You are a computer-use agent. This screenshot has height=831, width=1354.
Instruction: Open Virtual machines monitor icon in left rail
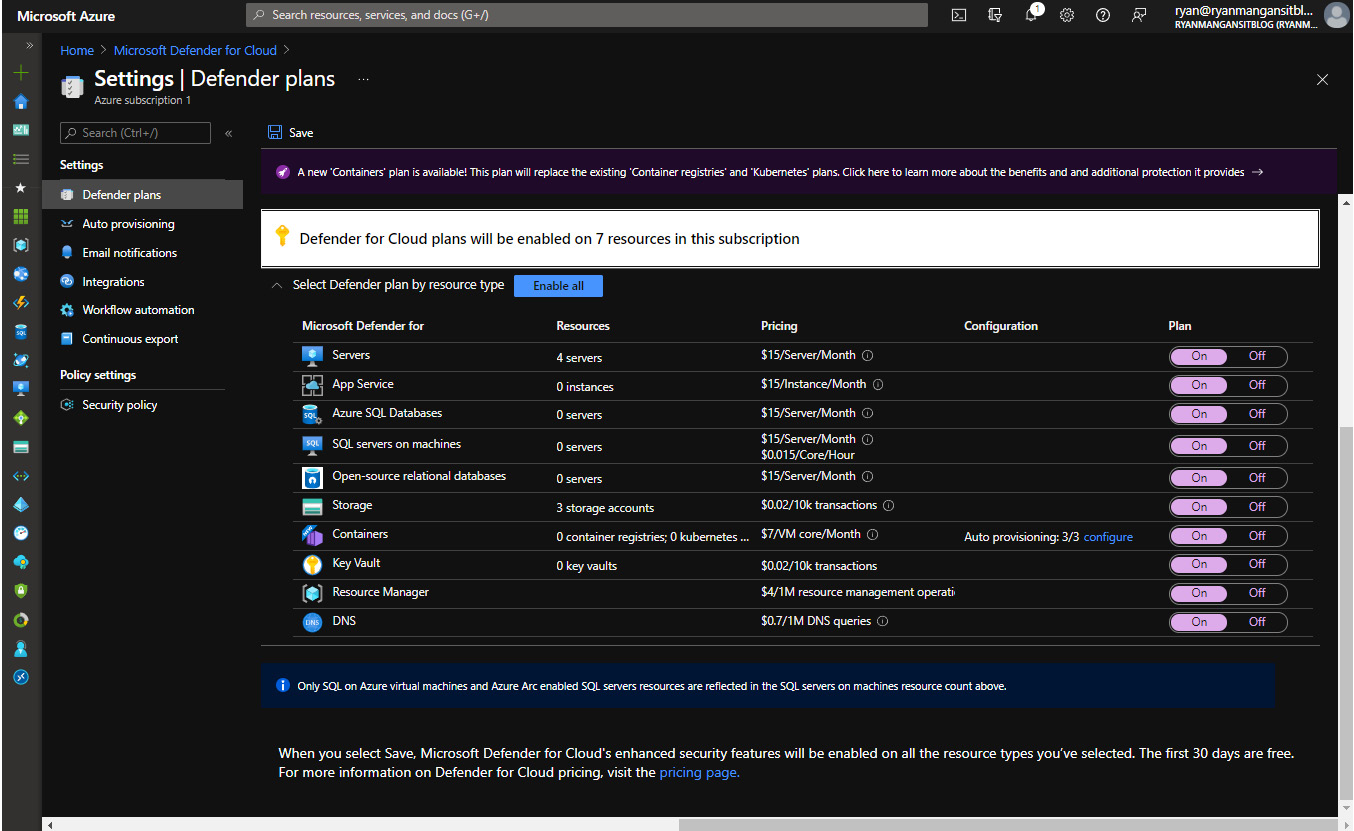click(21, 389)
